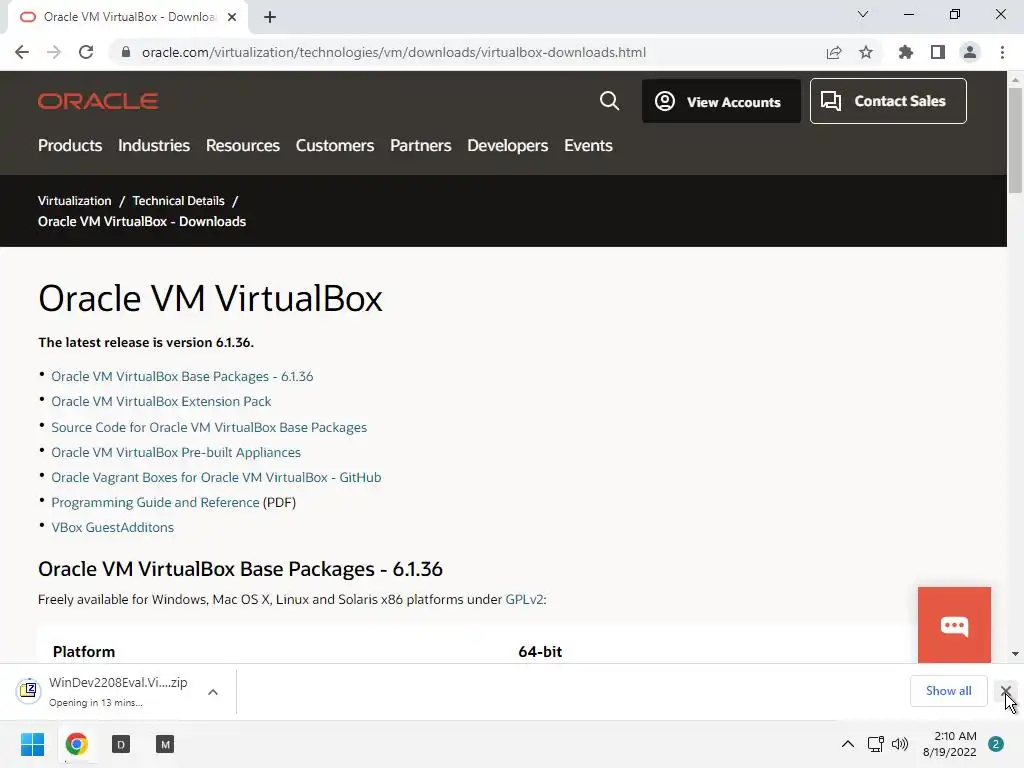
Task: Click the WinDev2208Eval zip download item
Action: 104,692
